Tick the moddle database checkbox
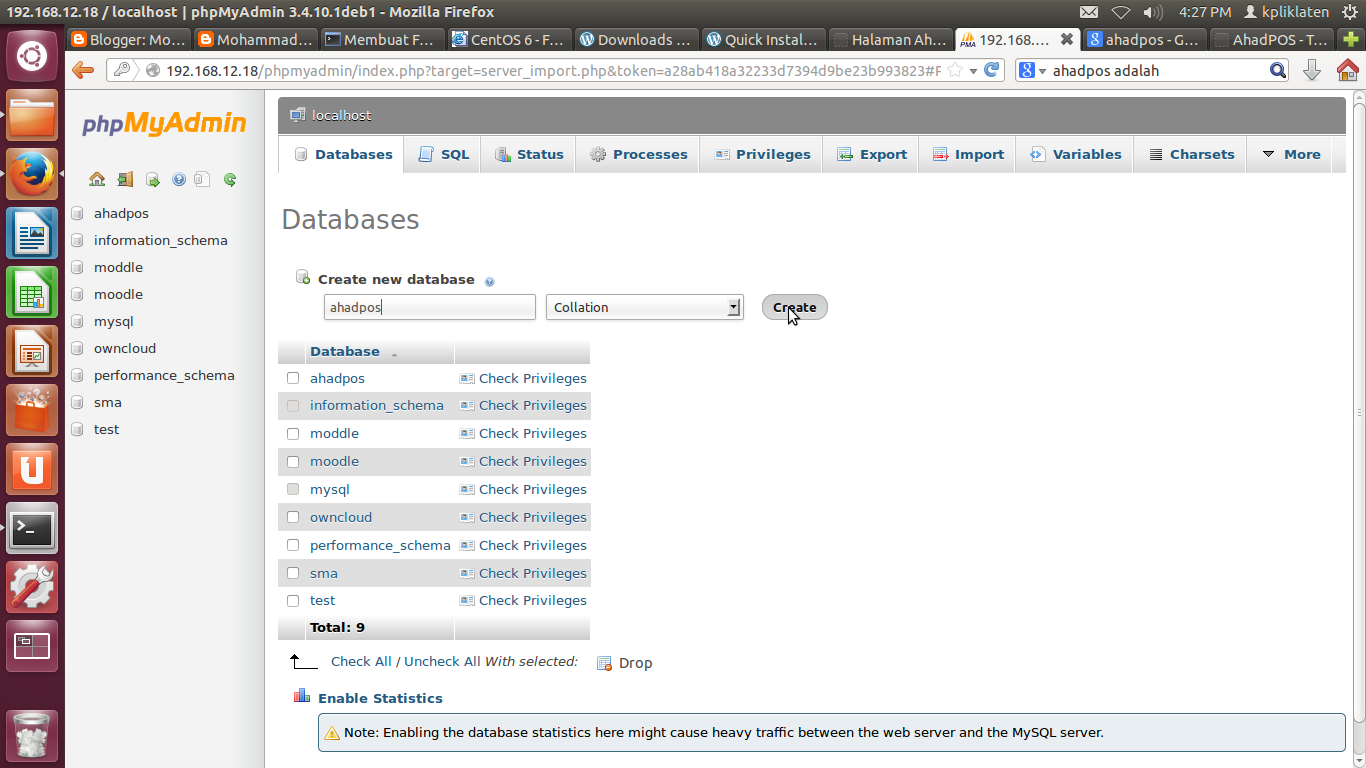 tap(293, 434)
